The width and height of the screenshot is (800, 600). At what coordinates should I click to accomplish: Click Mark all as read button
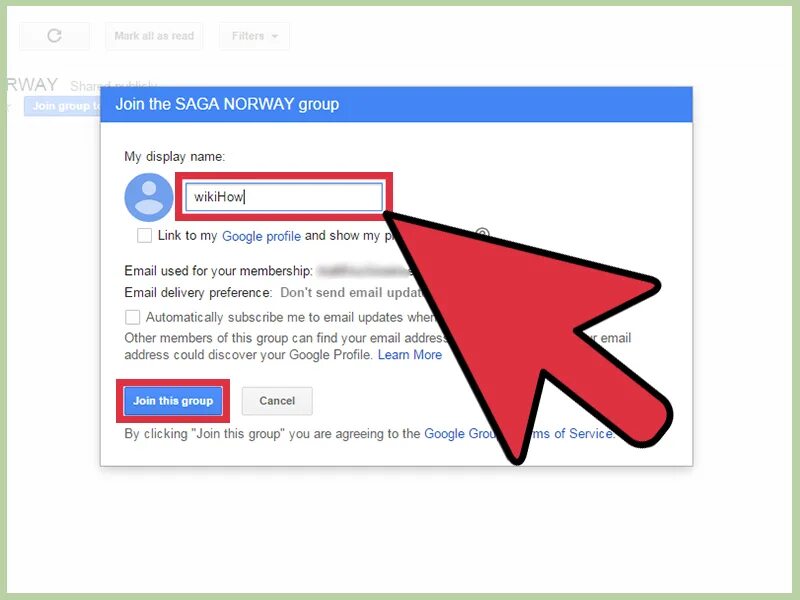[x=154, y=36]
